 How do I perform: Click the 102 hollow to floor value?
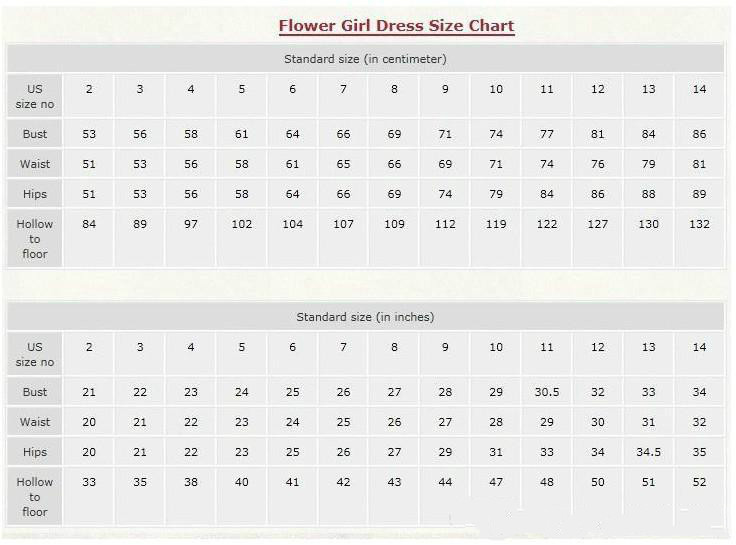[x=241, y=224]
